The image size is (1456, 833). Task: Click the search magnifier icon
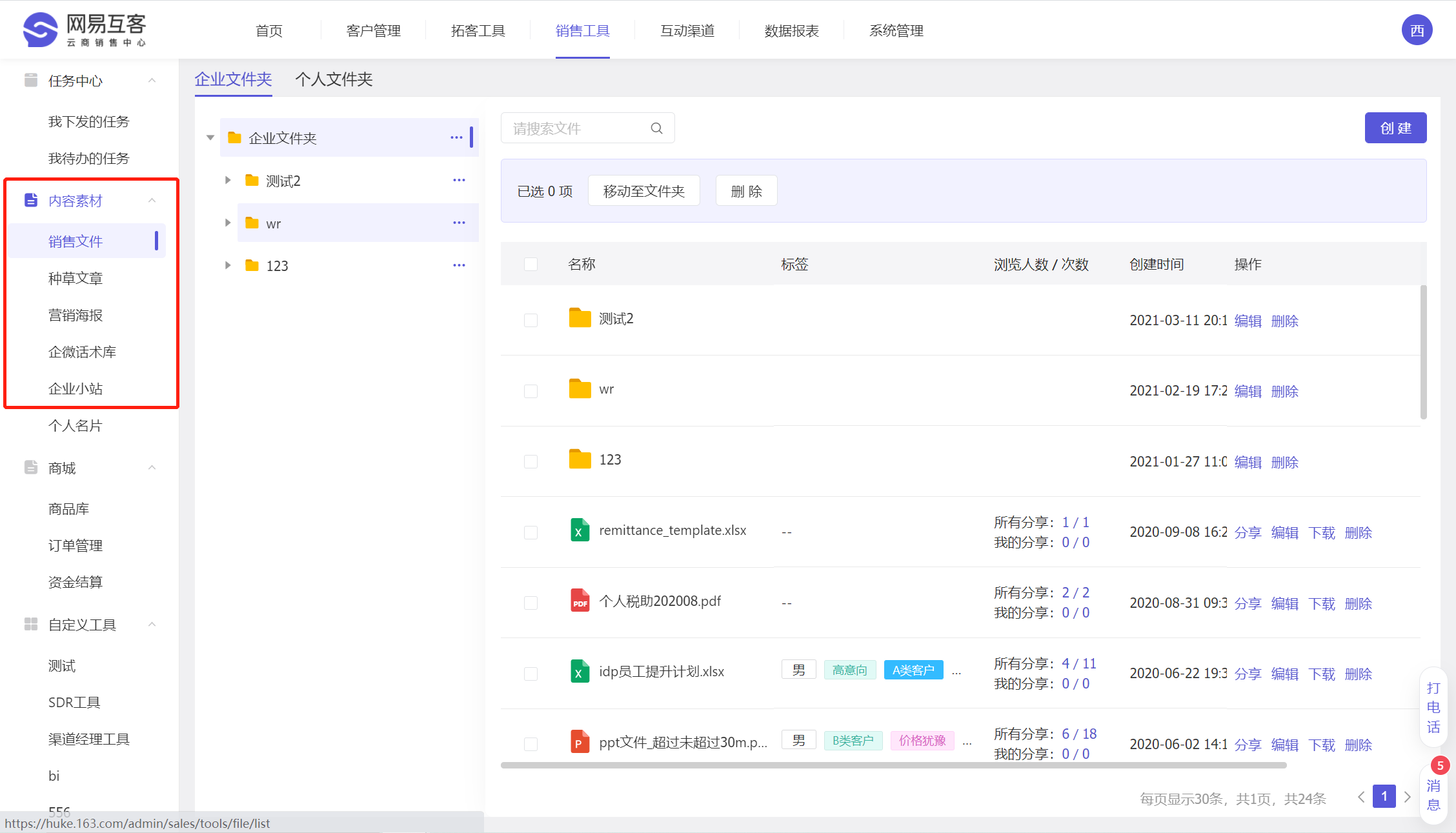pyautogui.click(x=656, y=128)
